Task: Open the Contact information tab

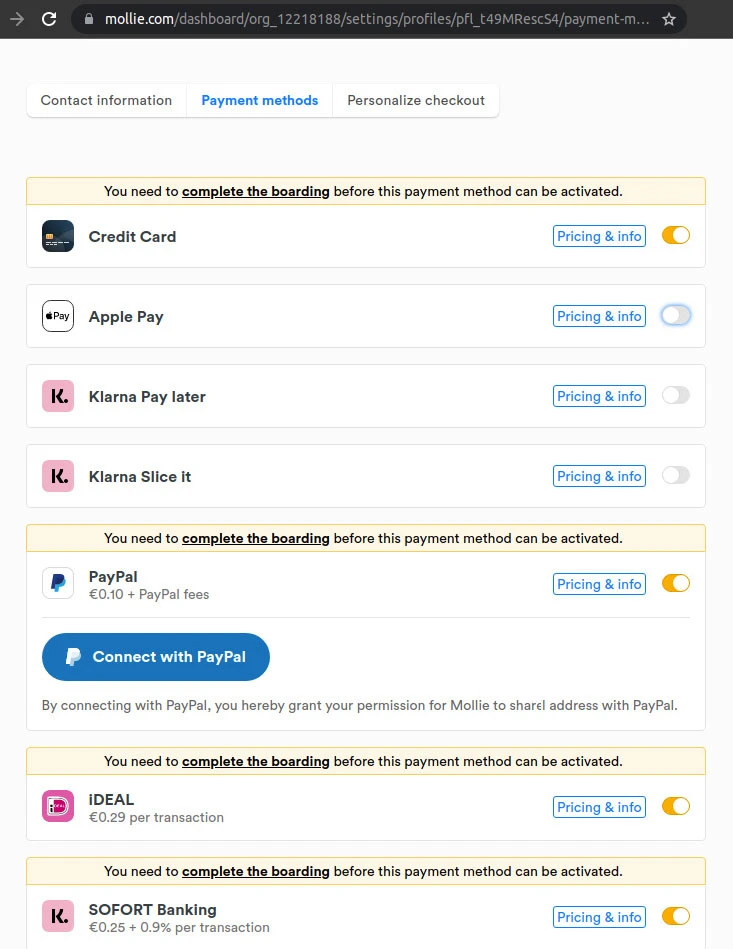Action: coord(106,100)
